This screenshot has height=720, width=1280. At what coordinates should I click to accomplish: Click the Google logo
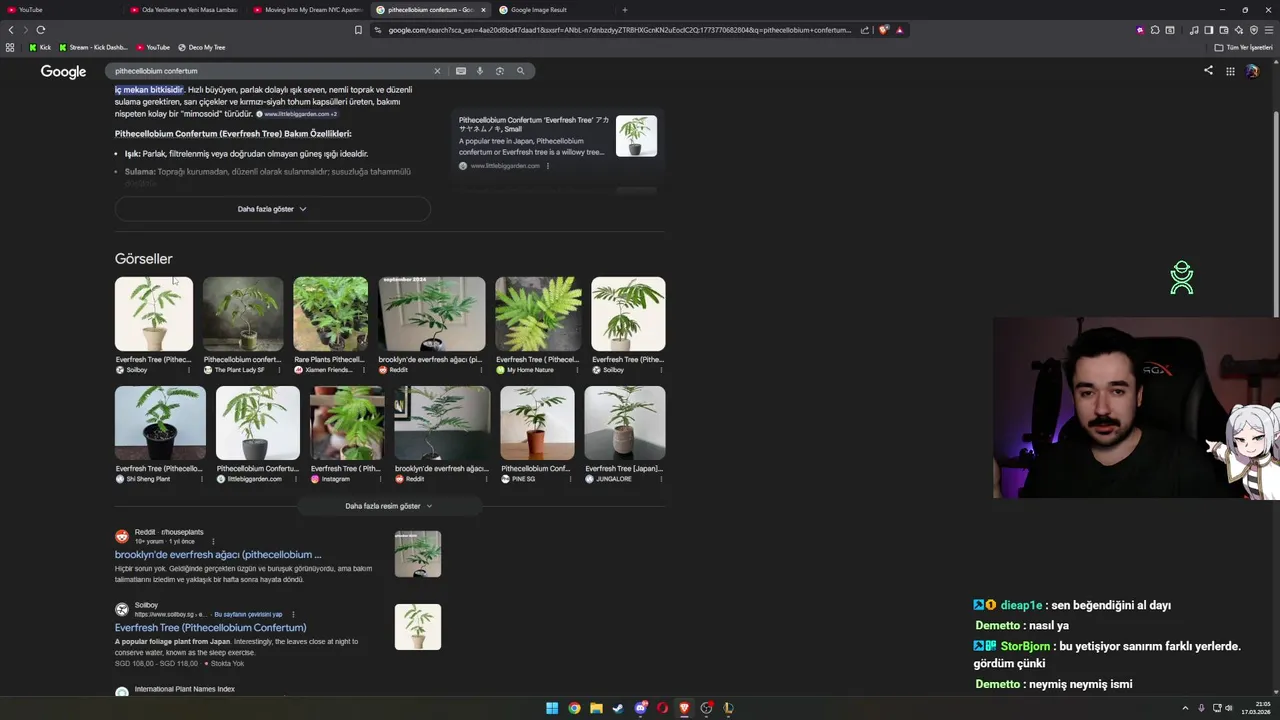pyautogui.click(x=63, y=71)
